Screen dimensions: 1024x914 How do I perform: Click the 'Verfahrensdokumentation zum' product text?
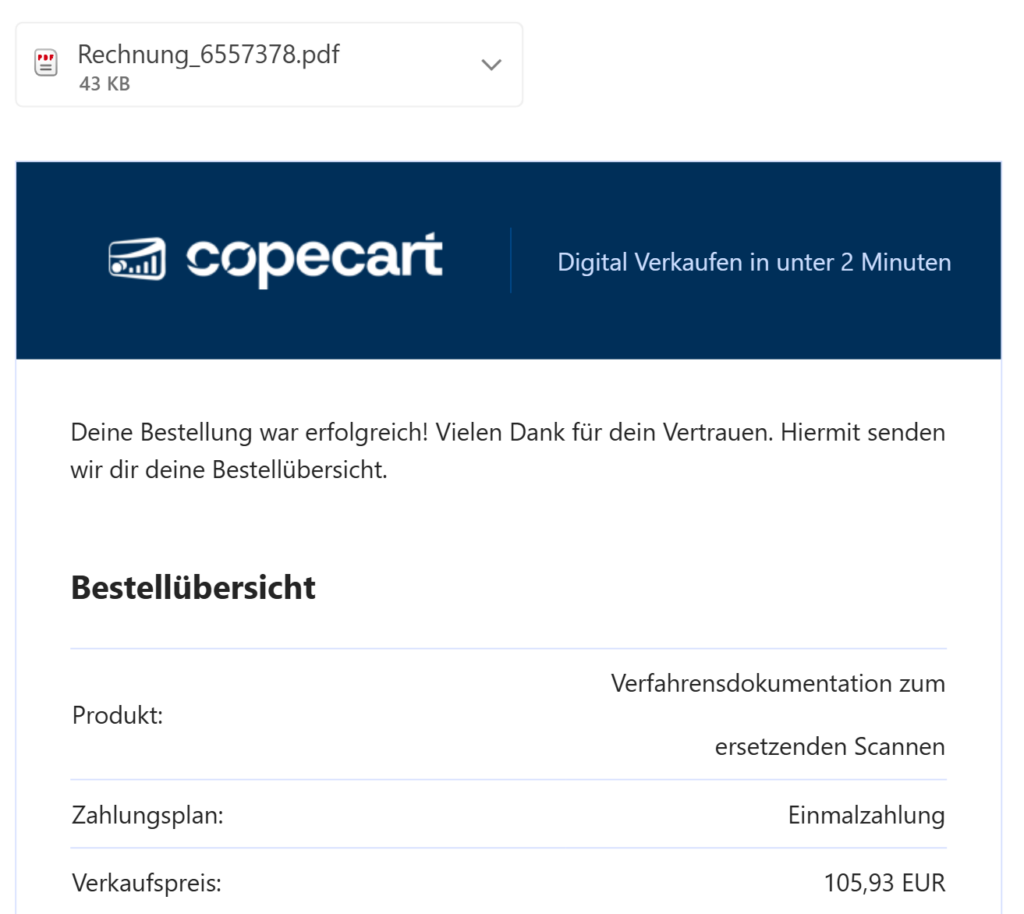coord(777,684)
